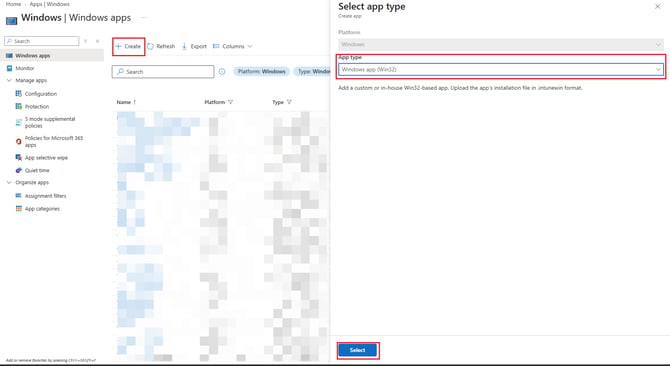Open Assignment filters
The image size is (670, 366).
coord(45,196)
